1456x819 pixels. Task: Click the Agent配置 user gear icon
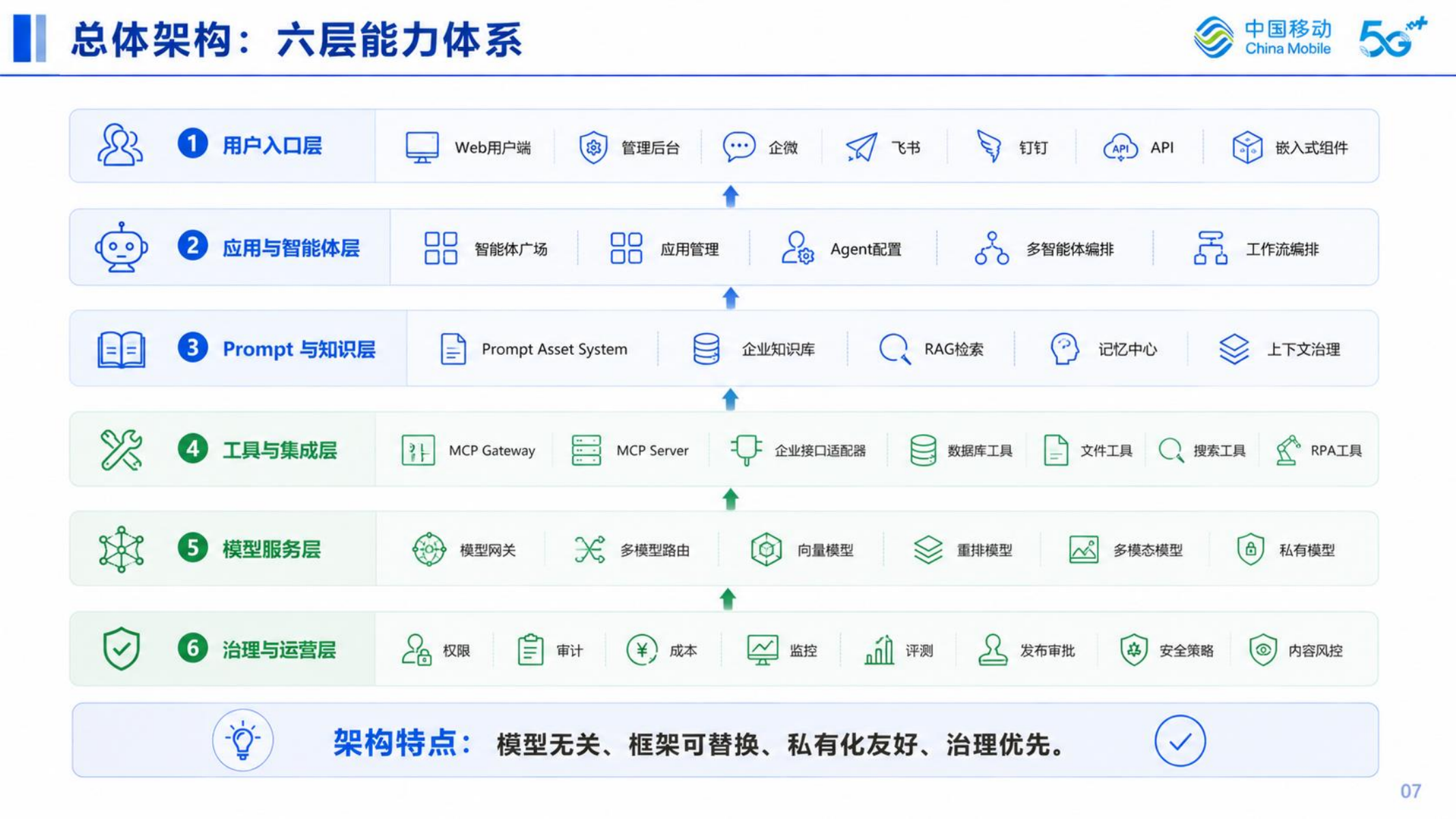(x=797, y=248)
